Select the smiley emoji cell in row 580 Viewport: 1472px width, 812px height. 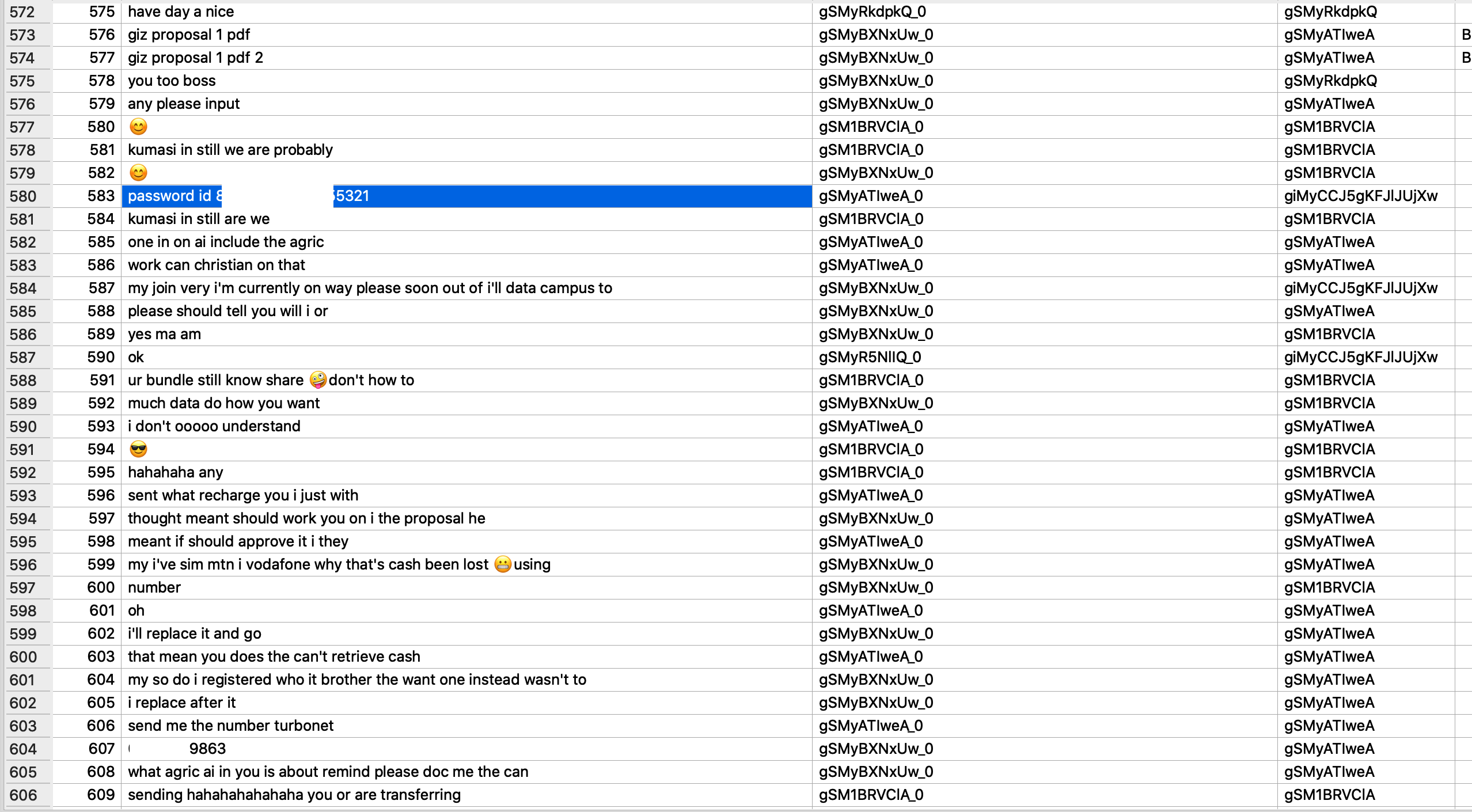tap(466, 127)
